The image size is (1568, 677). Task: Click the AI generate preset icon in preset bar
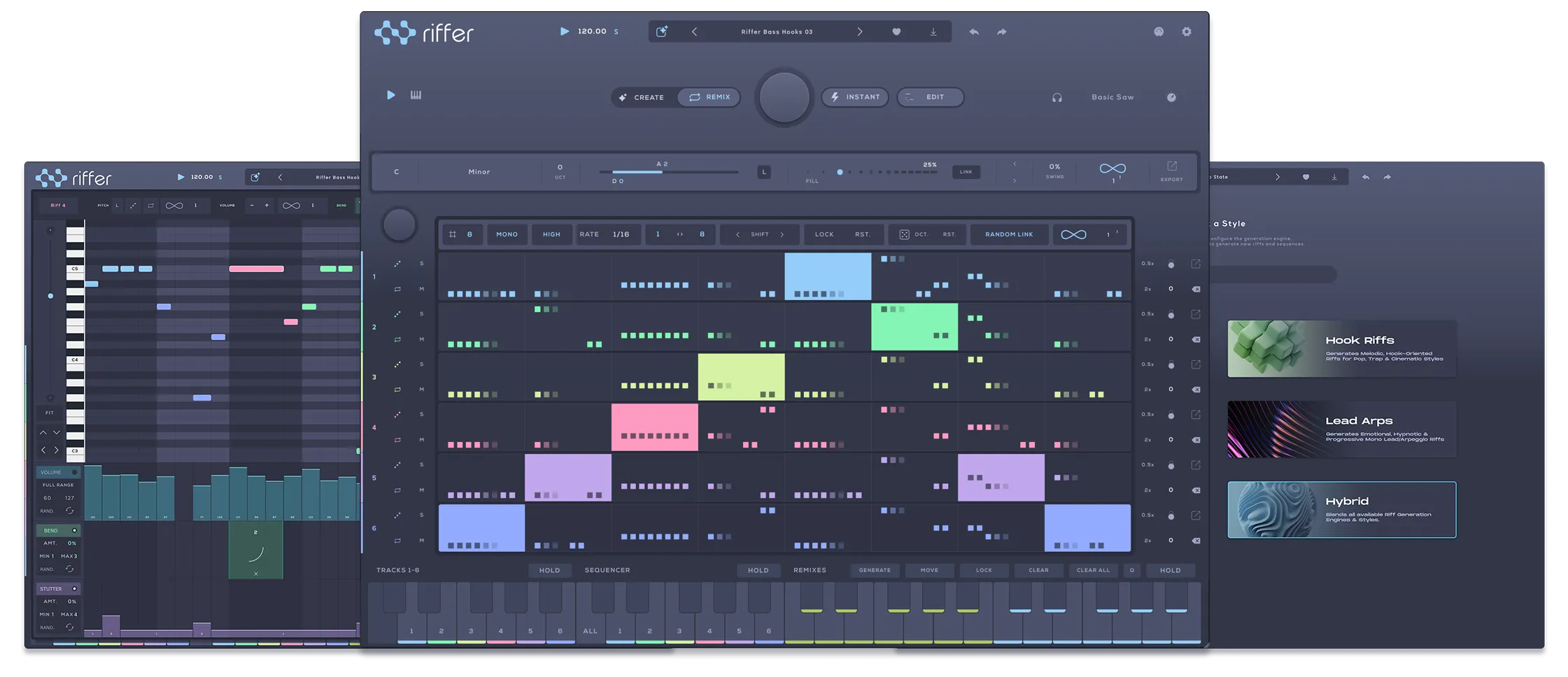click(662, 31)
